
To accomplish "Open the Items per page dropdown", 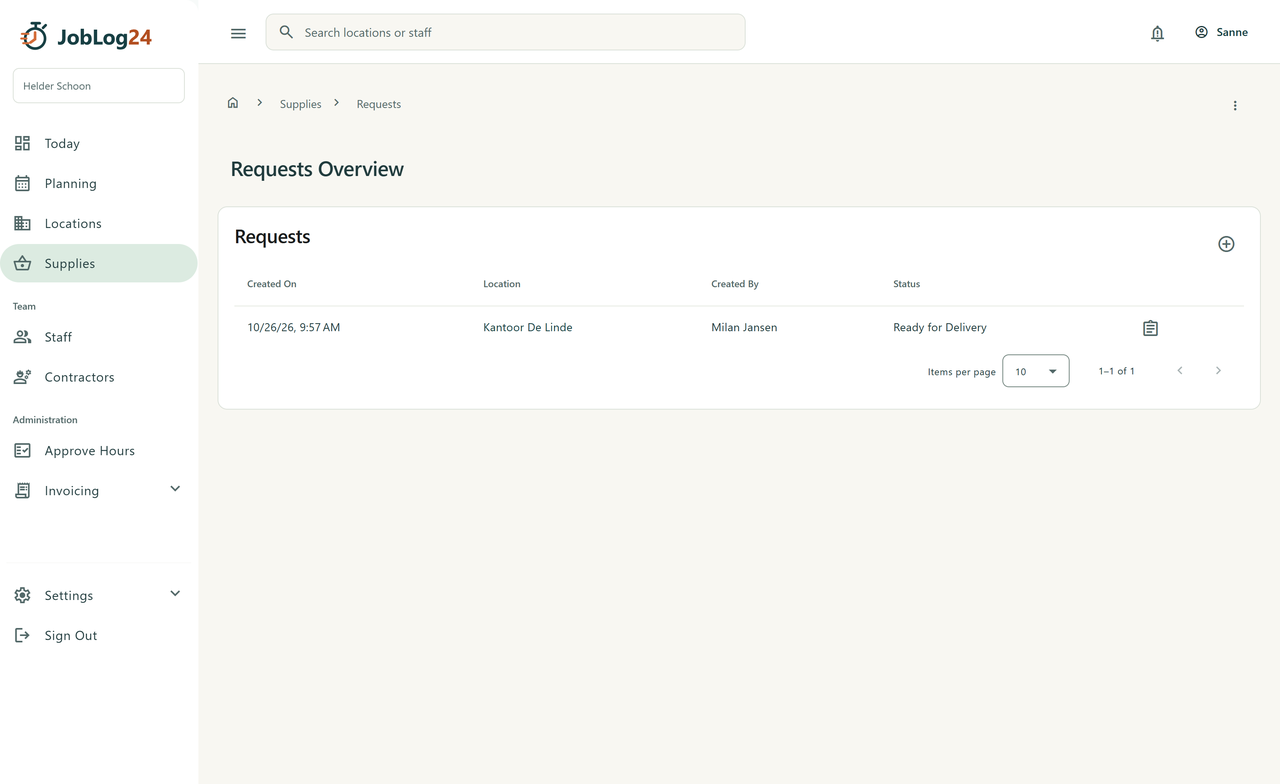I will click(1035, 371).
